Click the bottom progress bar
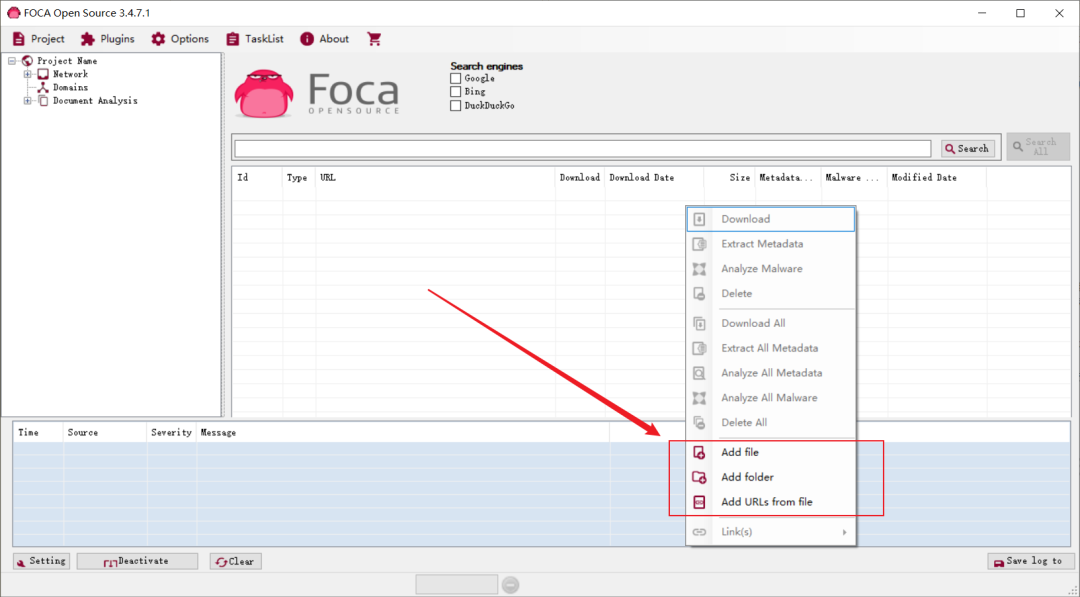The height and width of the screenshot is (597, 1080). [457, 585]
